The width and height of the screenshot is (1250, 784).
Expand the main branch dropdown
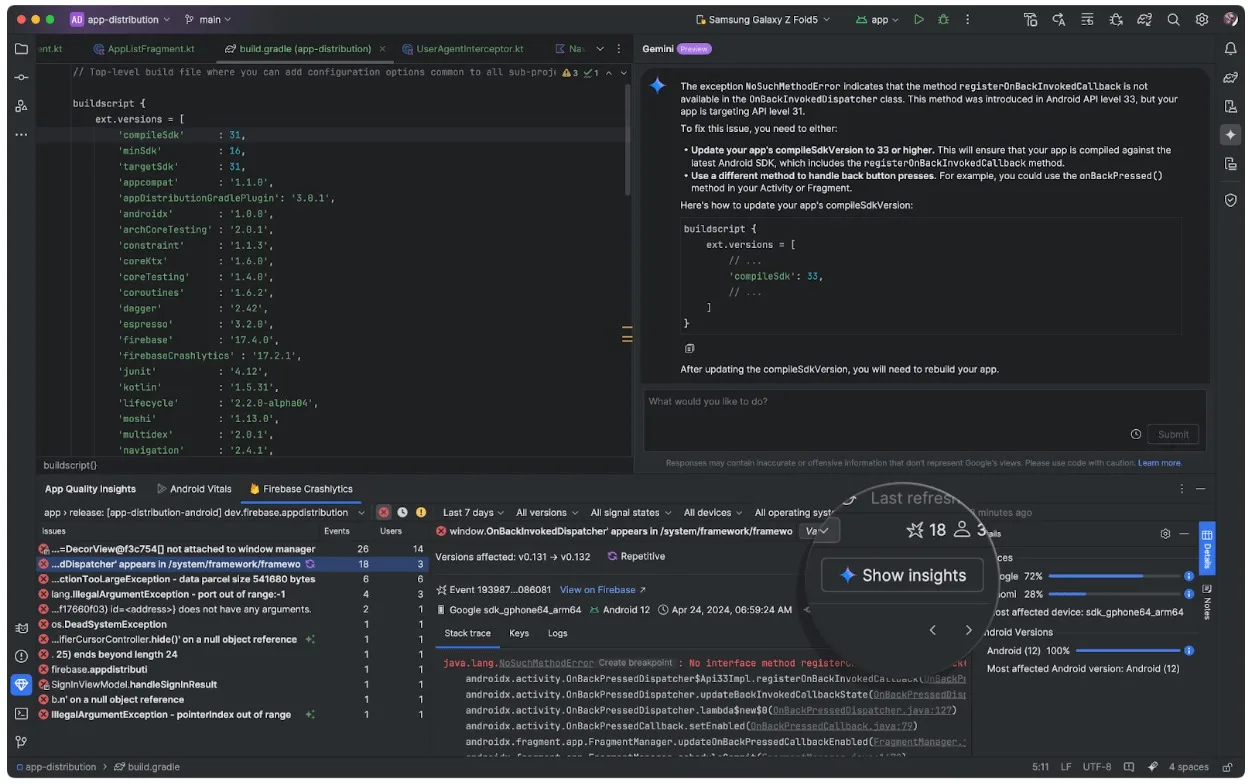(x=213, y=19)
